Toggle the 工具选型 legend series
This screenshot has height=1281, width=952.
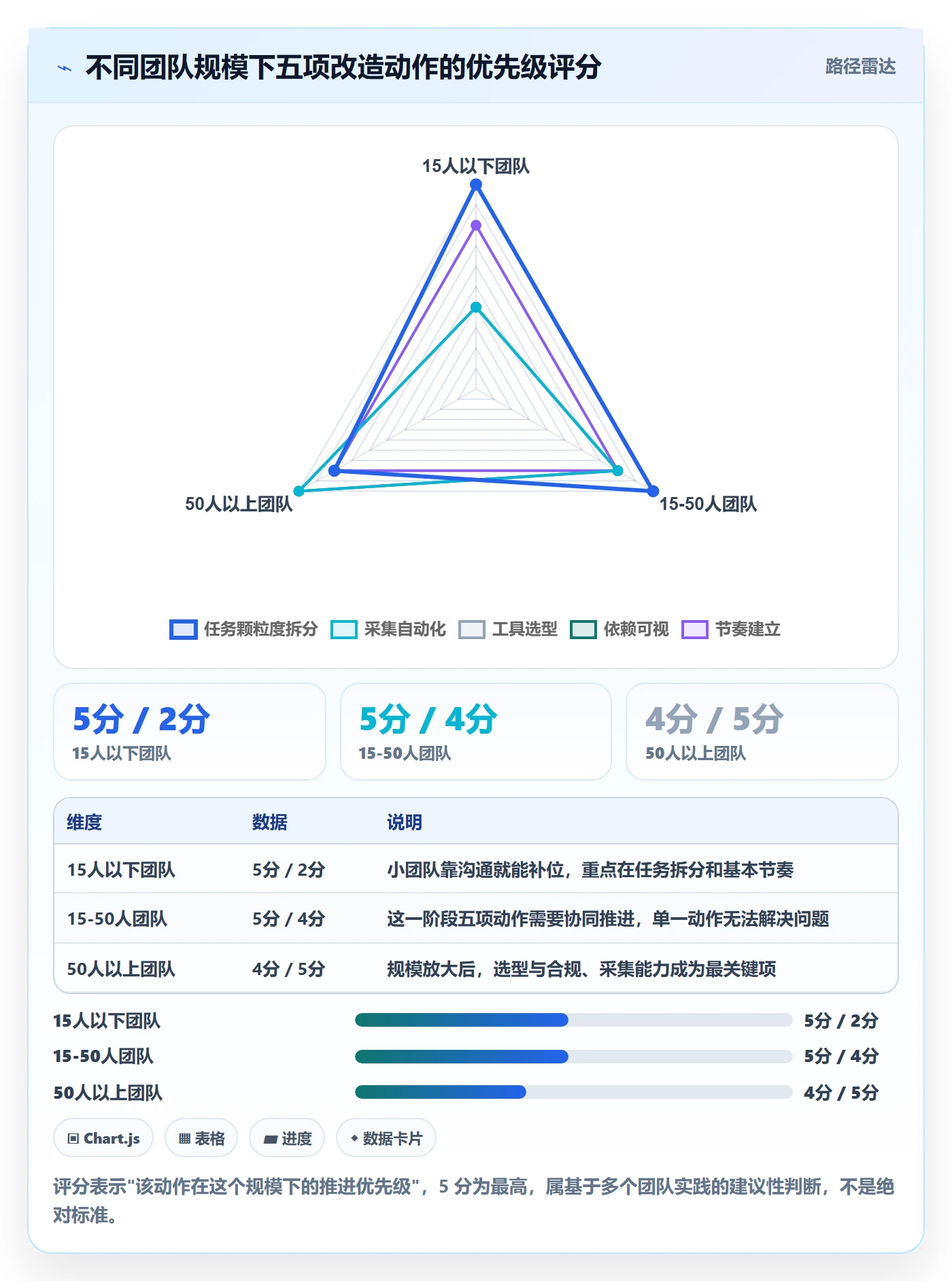[x=508, y=629]
